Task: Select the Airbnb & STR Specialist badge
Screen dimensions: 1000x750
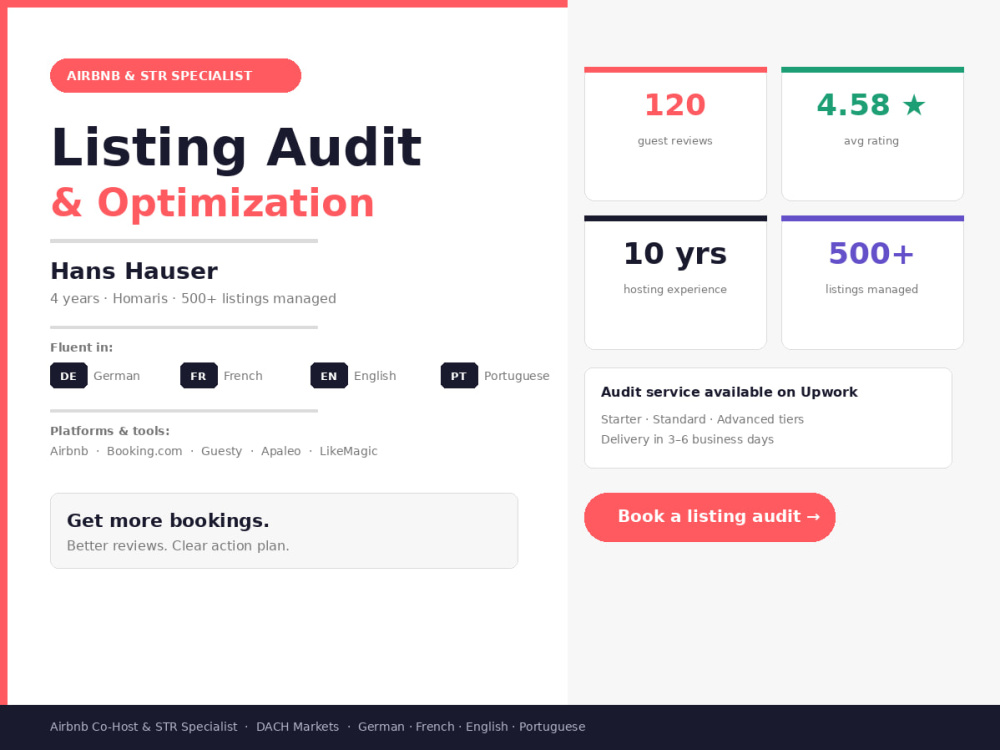Action: point(175,75)
